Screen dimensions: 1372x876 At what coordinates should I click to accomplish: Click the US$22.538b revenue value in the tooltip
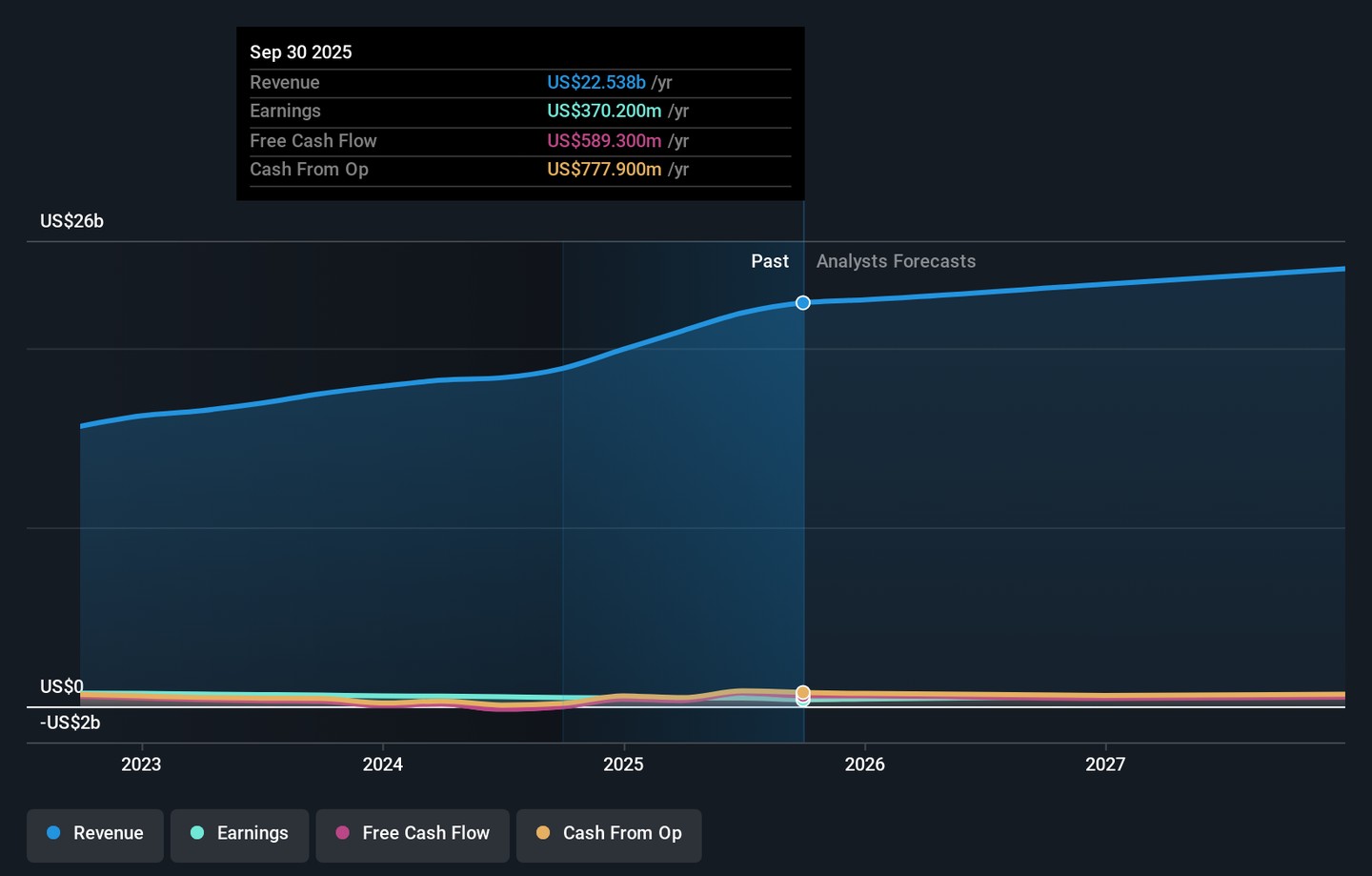coord(595,83)
